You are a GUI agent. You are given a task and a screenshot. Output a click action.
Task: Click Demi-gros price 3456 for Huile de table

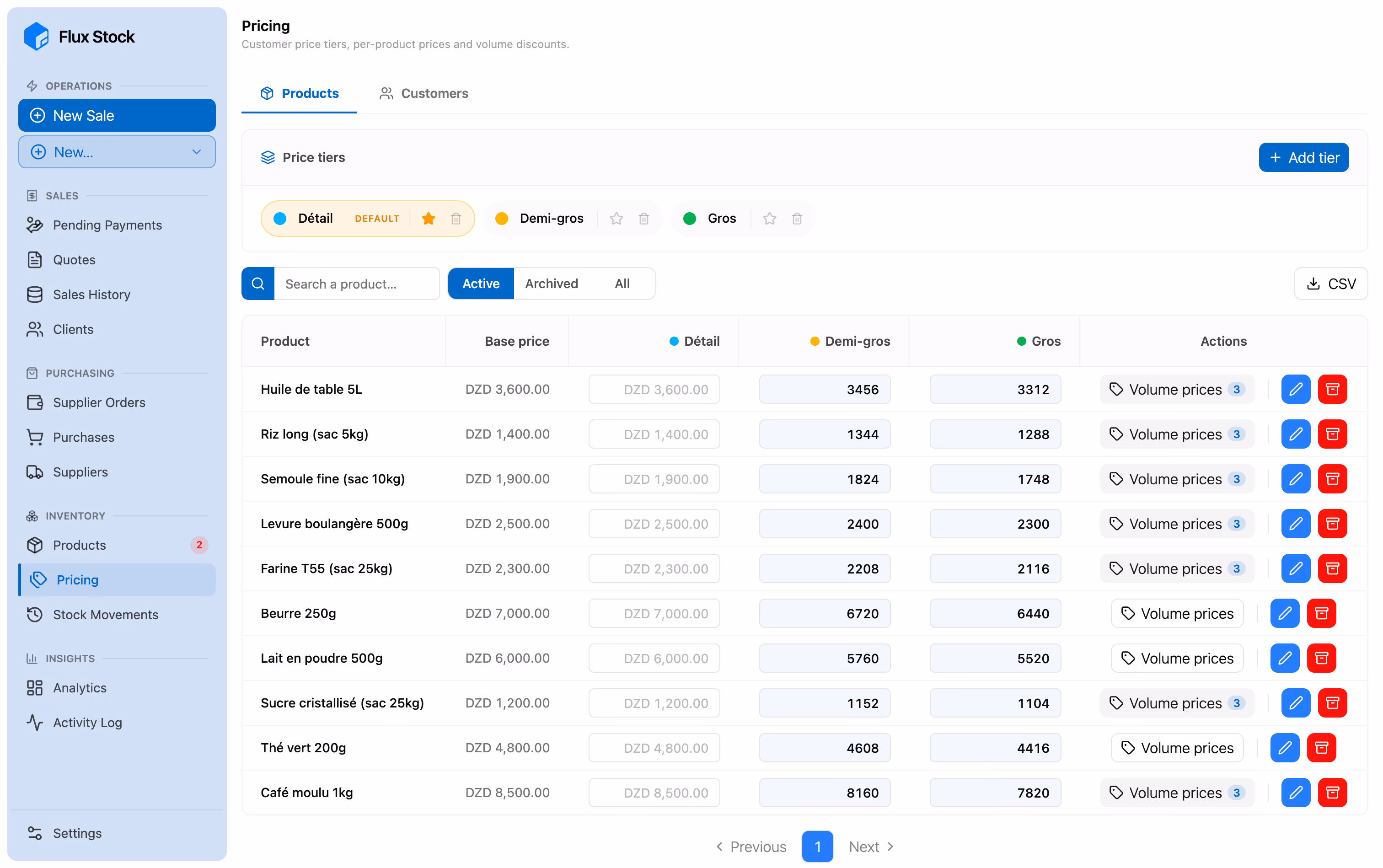(825, 389)
